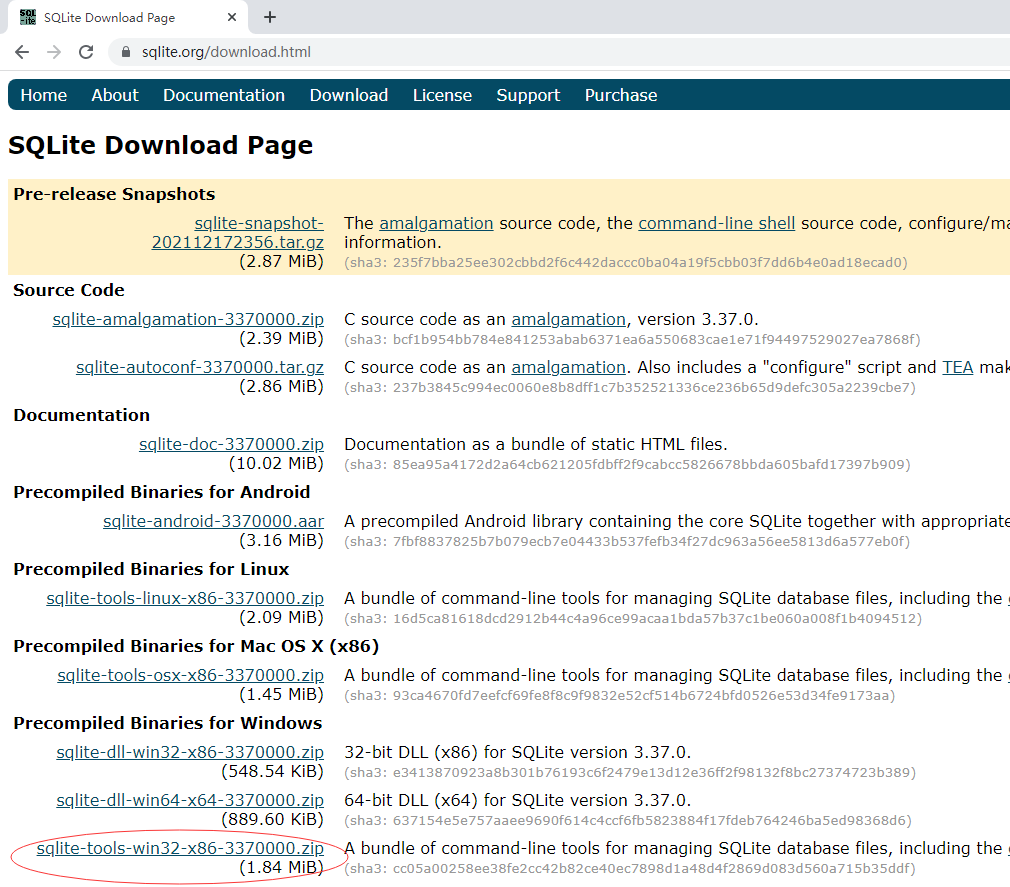The height and width of the screenshot is (887, 1010).
Task: Go to Documentation in navigation bar
Action: pos(224,95)
